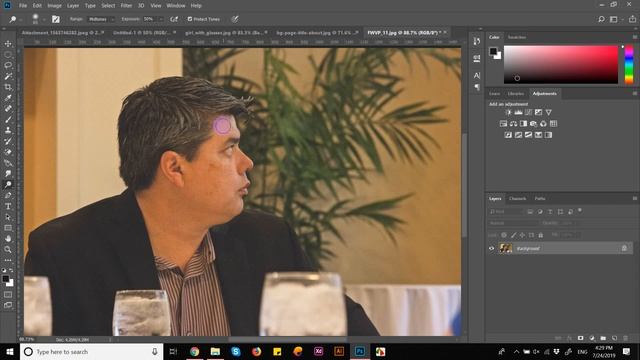This screenshot has width=640, height=360.
Task: Click the Windows search box
Action: 91,351
